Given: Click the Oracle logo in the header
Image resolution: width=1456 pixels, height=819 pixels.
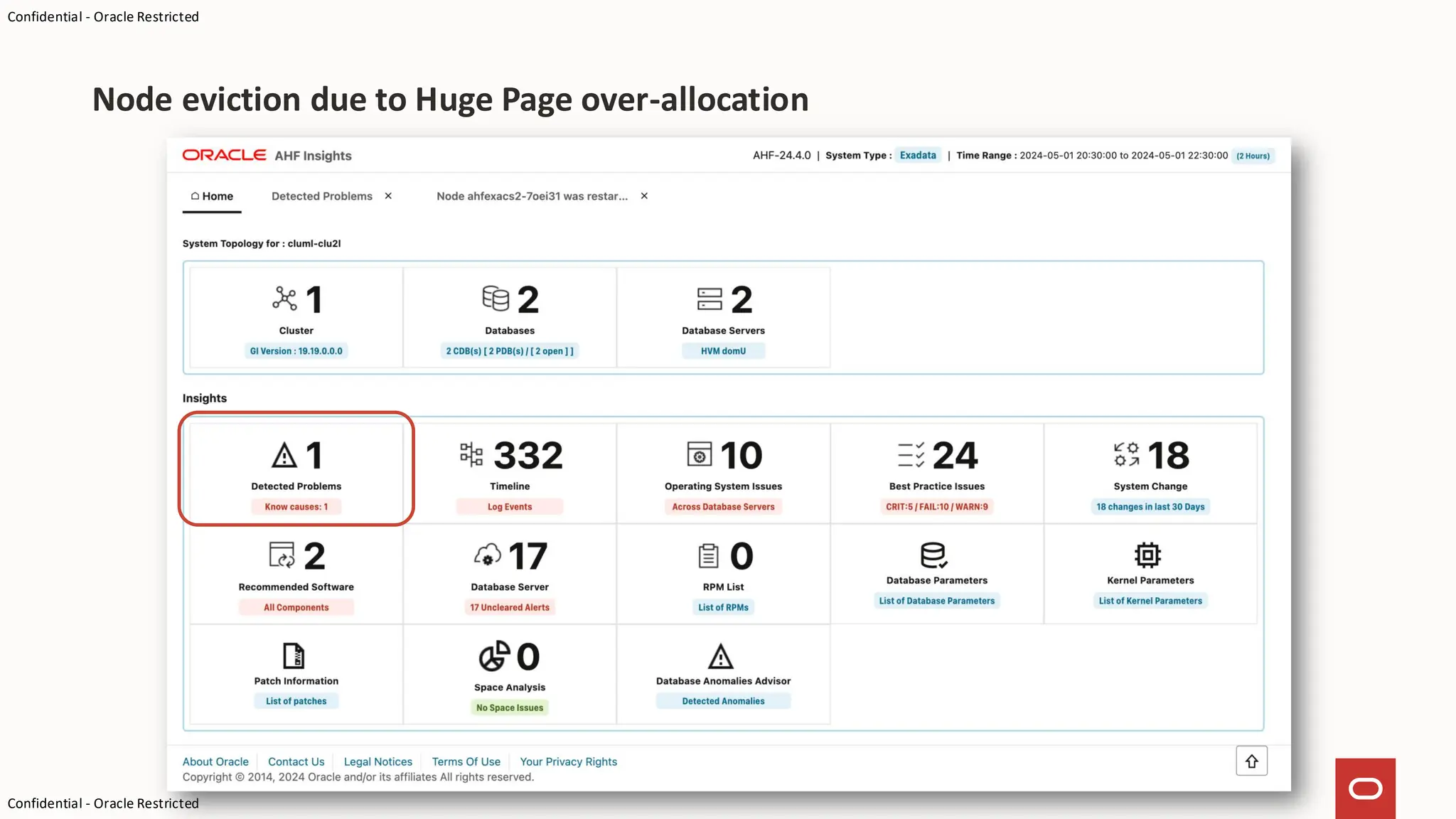Looking at the screenshot, I should 225,155.
